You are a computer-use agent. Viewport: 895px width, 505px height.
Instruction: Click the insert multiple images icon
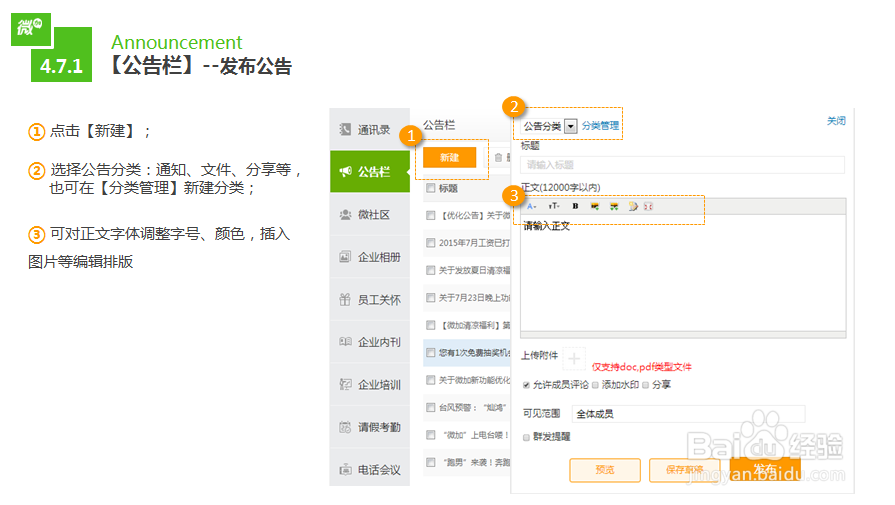point(614,207)
